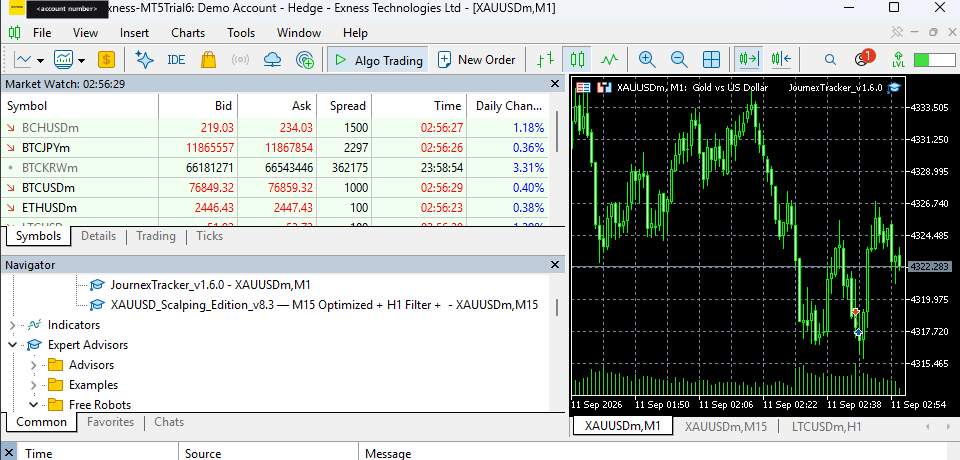Expand the Examples folder
960x460 pixels.
34,385
